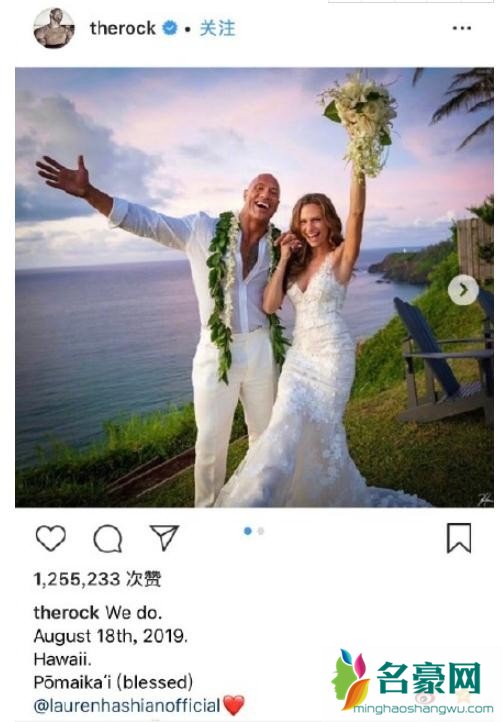
Task: Open therock username in caption
Action: coord(66,612)
